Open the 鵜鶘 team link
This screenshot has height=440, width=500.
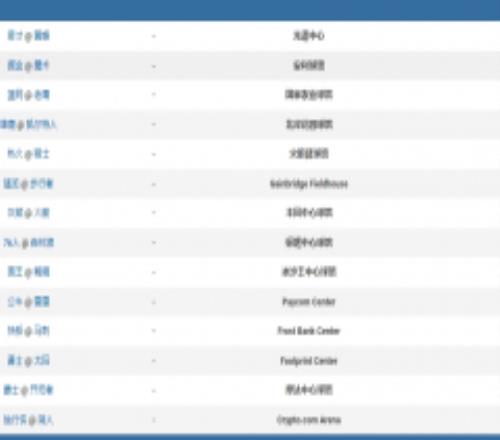click(x=42, y=272)
